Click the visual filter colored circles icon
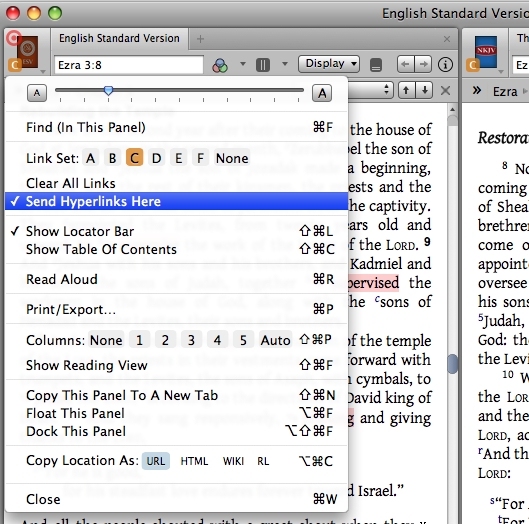The width and height of the screenshot is (529, 524). (220, 65)
